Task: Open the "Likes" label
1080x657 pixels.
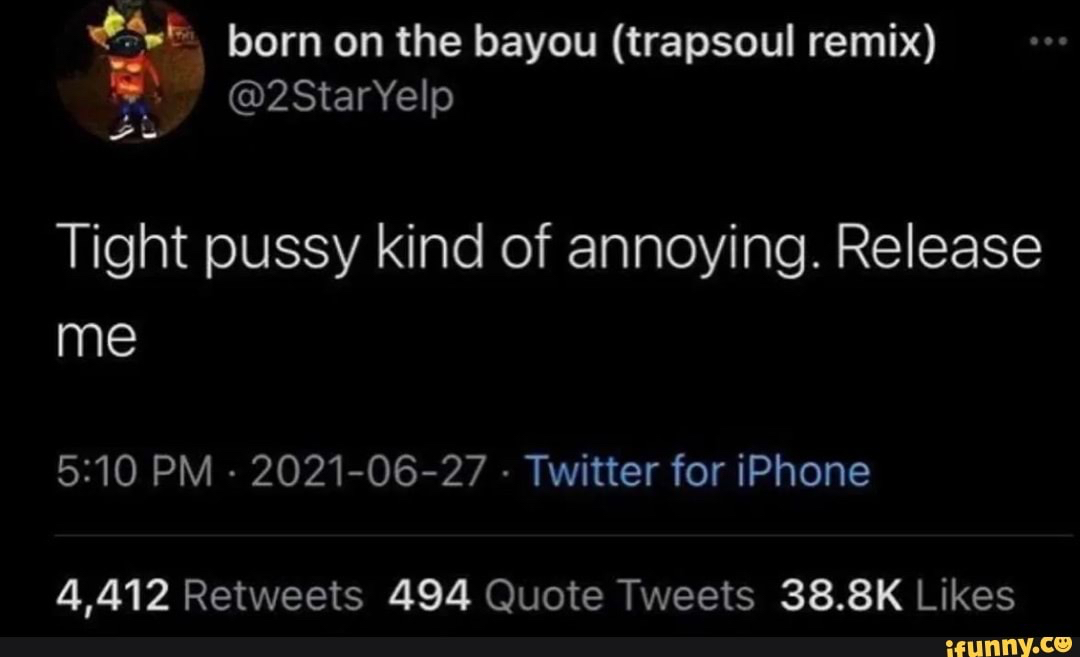Action: pos(966,595)
